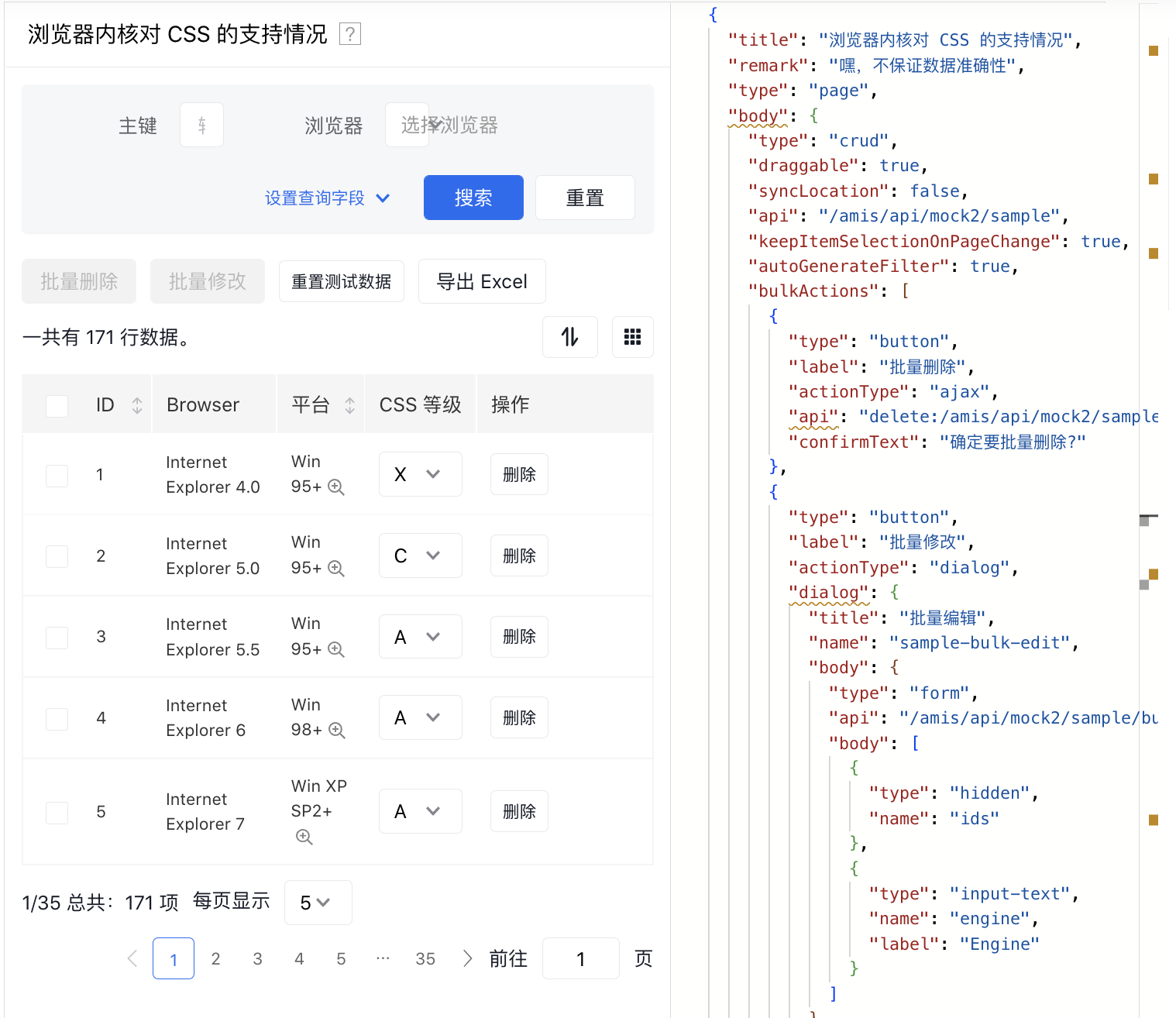Viewport: 1176px width, 1018px height.
Task: Click 重置测试数据 button
Action: [342, 281]
